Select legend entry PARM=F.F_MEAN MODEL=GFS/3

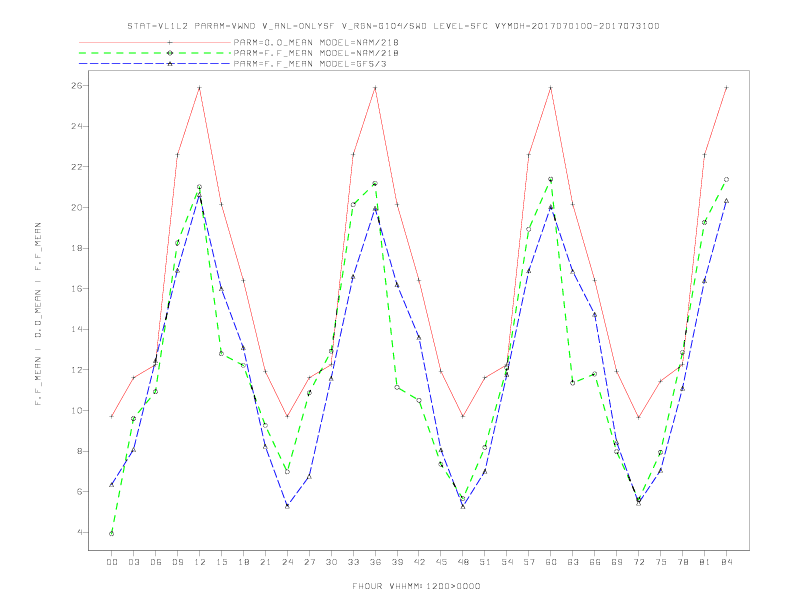point(310,64)
